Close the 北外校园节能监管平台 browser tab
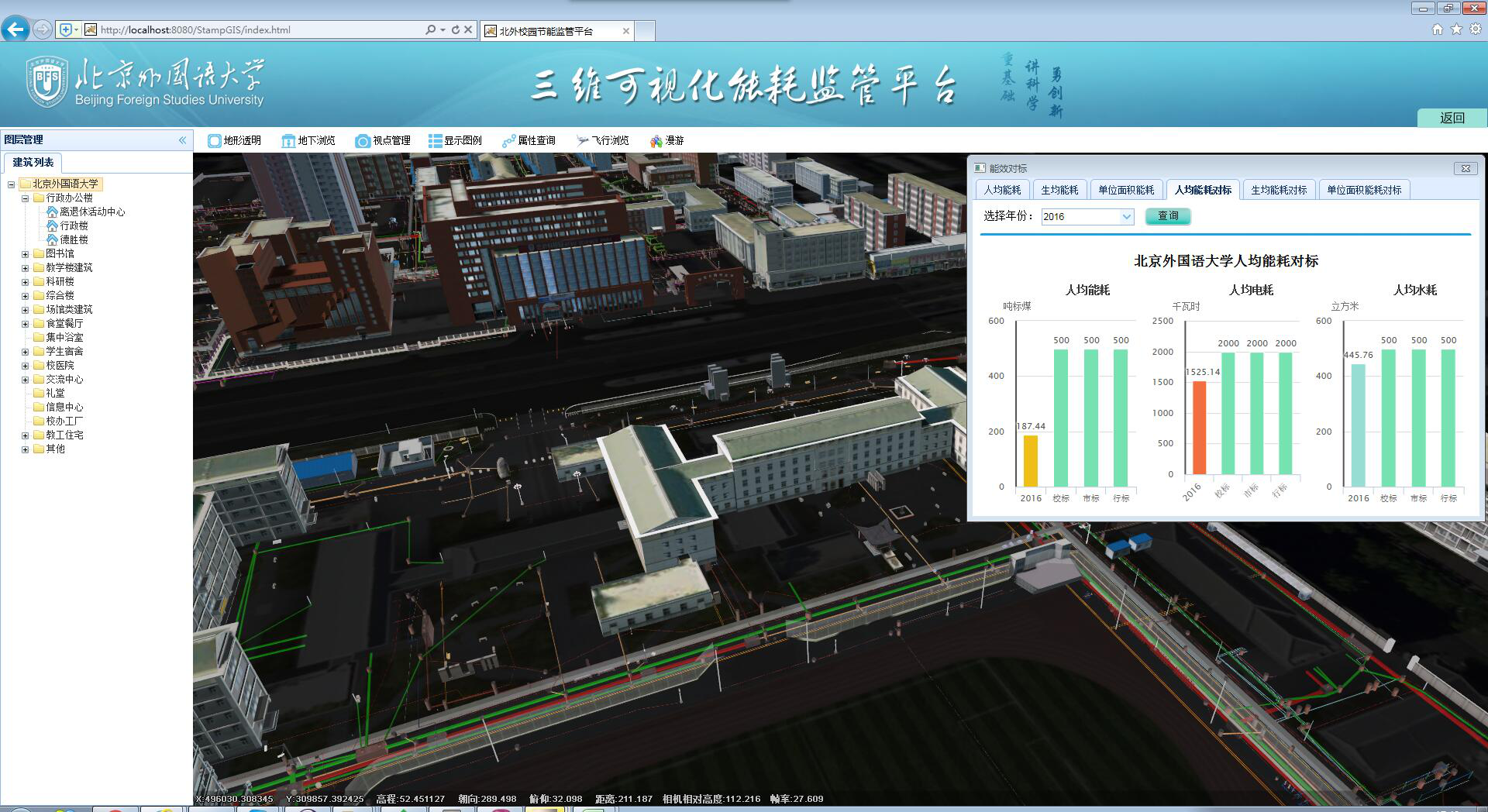1488x812 pixels. [626, 31]
